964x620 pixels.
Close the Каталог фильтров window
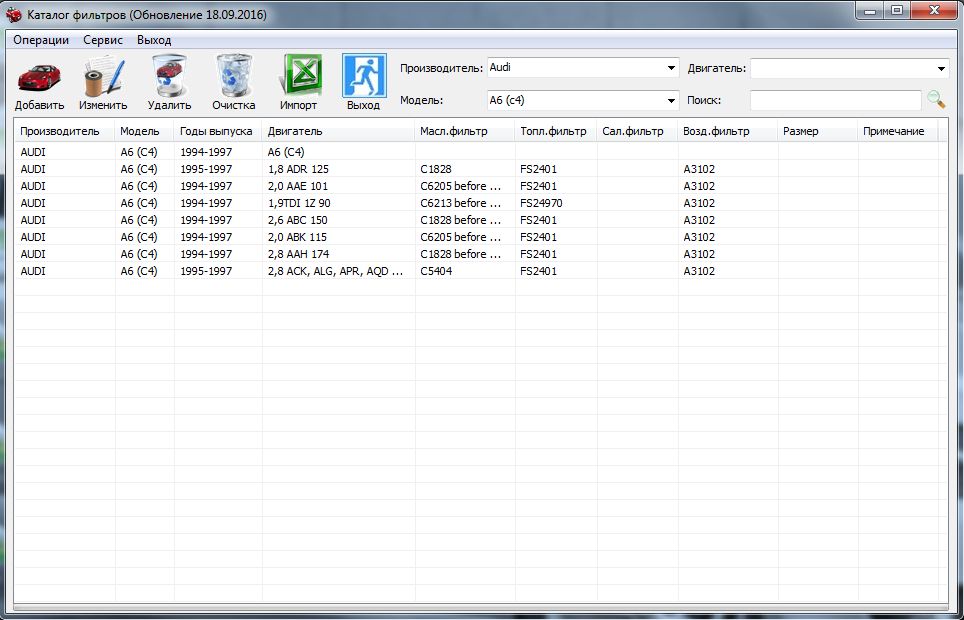(x=934, y=10)
